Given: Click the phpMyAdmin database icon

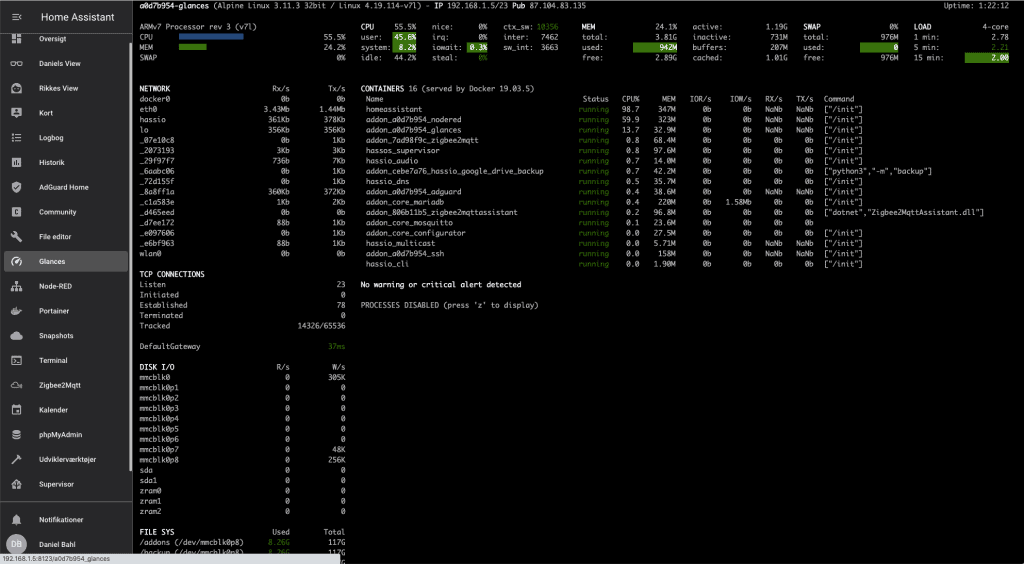Looking at the screenshot, I should [x=16, y=435].
